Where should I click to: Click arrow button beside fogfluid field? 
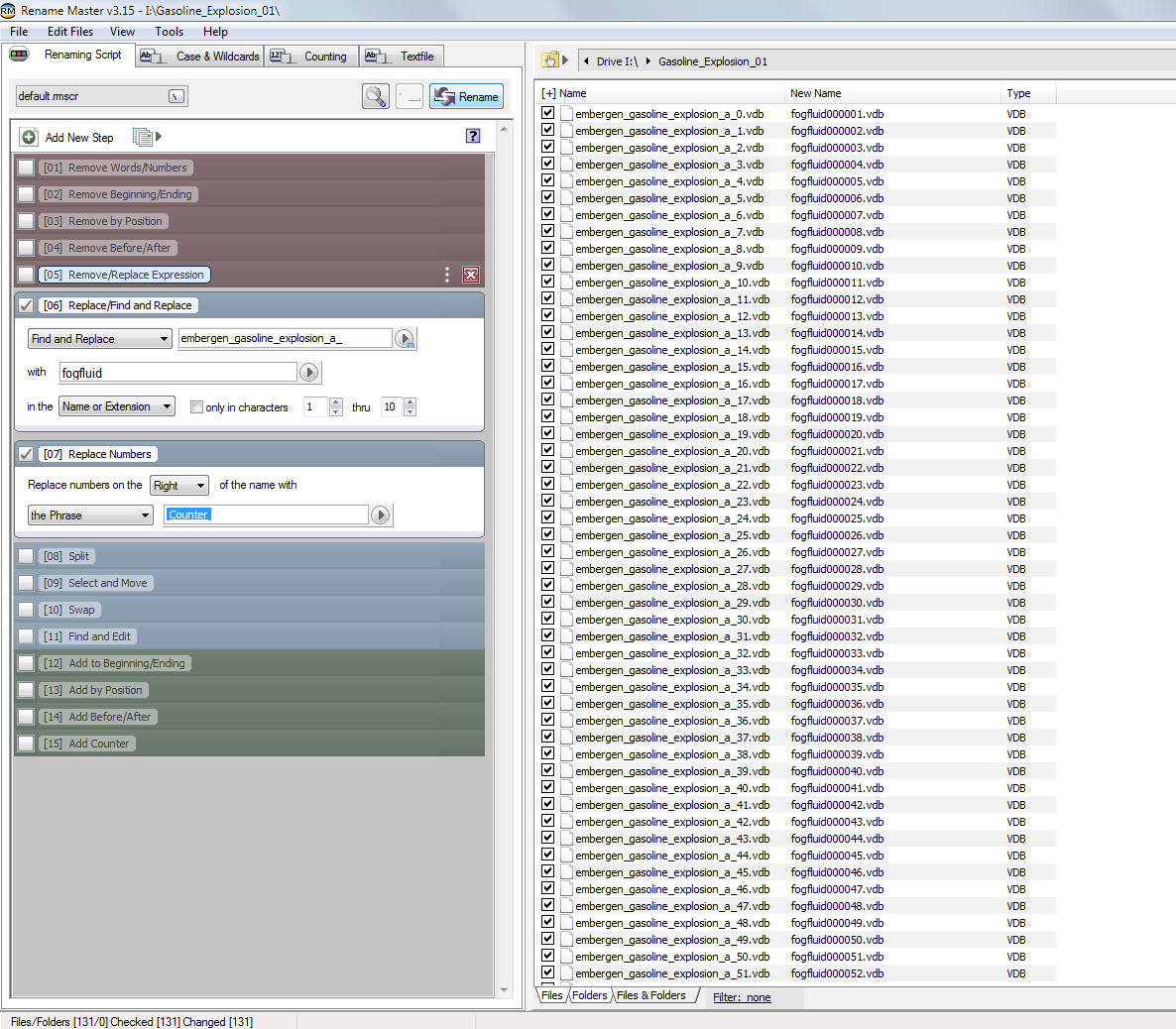(x=309, y=372)
